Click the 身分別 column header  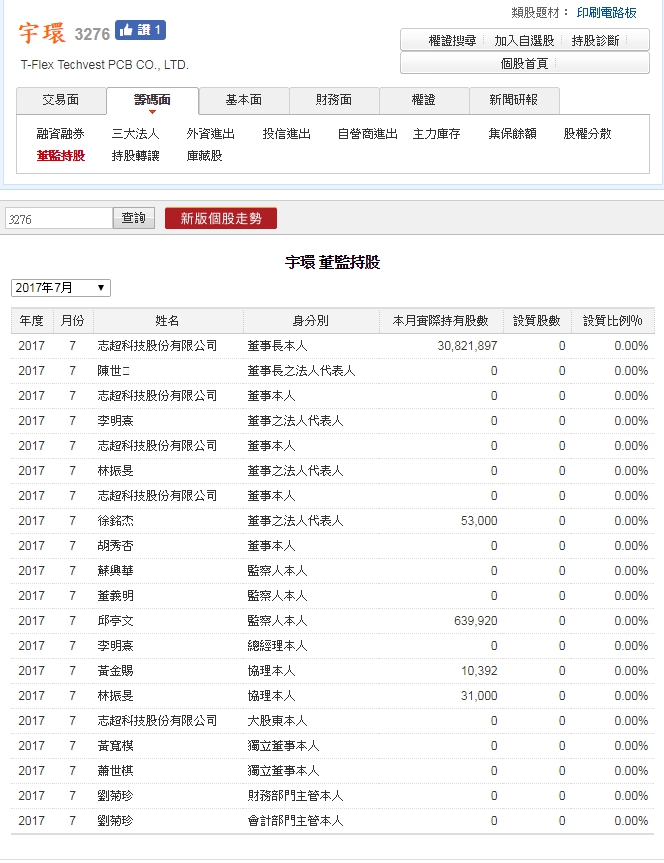(x=311, y=321)
